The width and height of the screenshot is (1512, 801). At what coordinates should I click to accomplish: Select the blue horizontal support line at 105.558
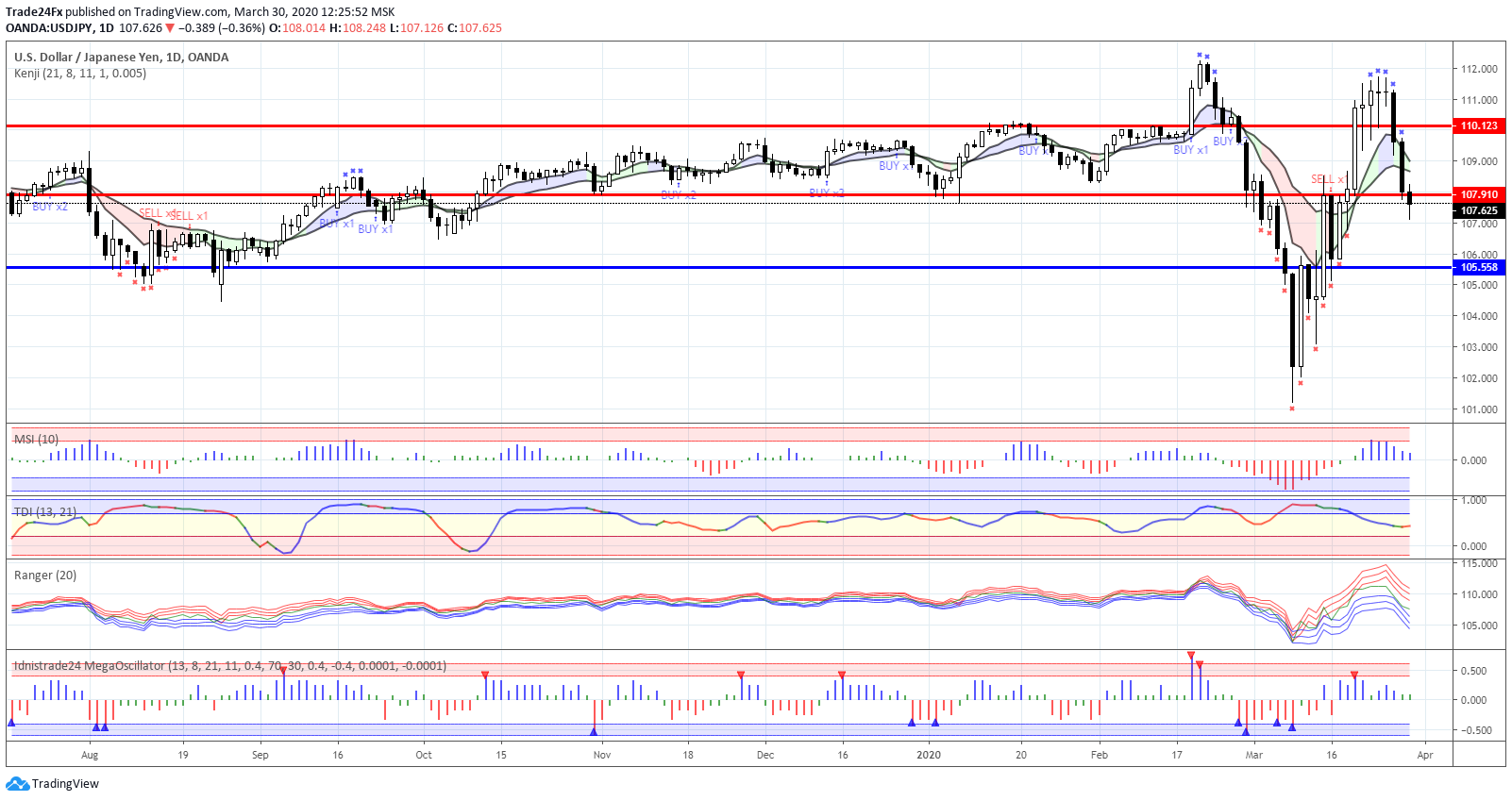coord(729,267)
